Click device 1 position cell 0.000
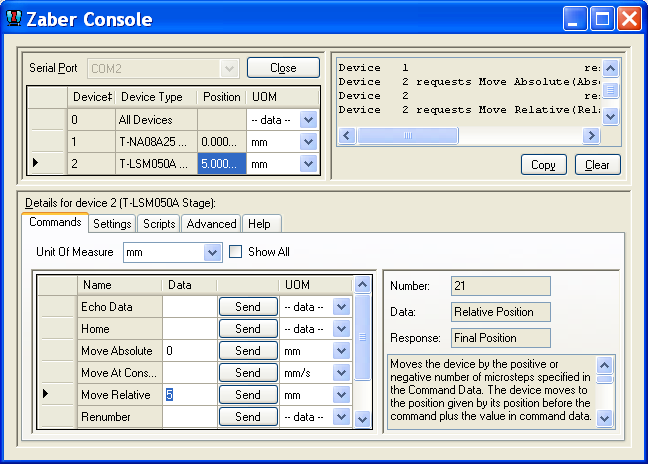The width and height of the screenshot is (648, 464). 222,142
